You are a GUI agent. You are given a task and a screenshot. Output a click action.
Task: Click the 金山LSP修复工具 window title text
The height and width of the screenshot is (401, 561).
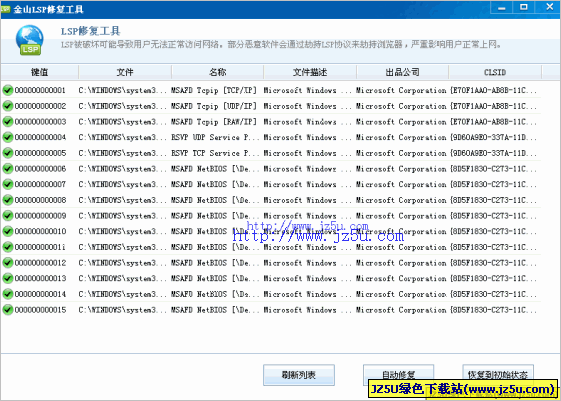point(48,9)
